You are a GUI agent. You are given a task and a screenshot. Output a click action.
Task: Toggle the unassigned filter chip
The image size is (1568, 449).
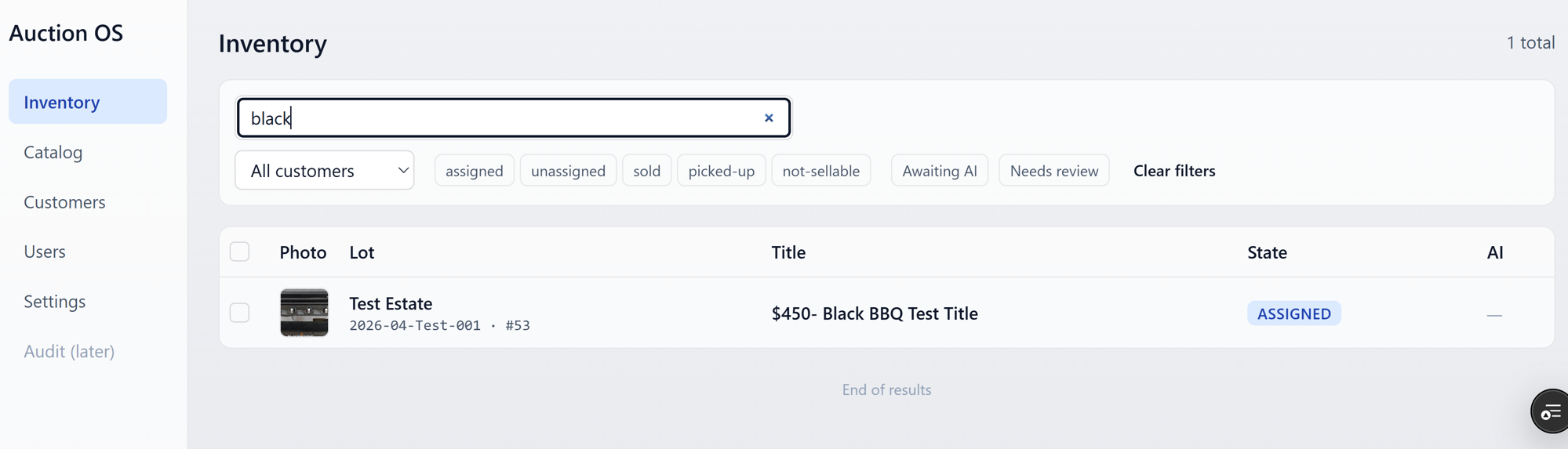(568, 170)
